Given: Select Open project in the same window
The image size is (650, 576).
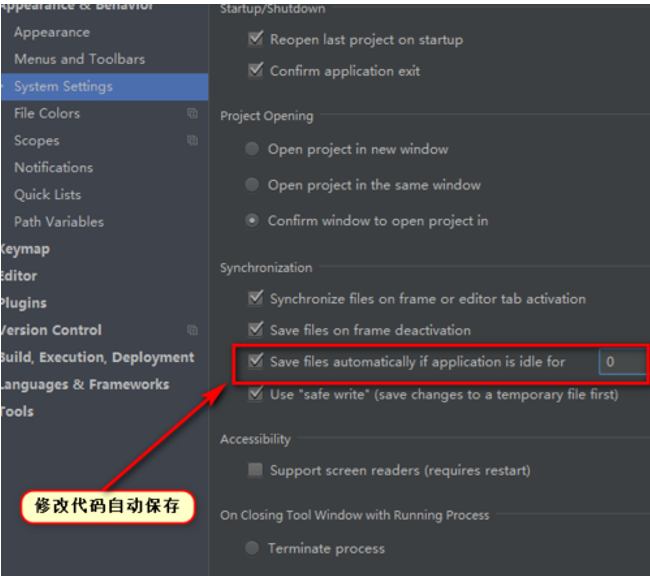Looking at the screenshot, I should point(252,185).
